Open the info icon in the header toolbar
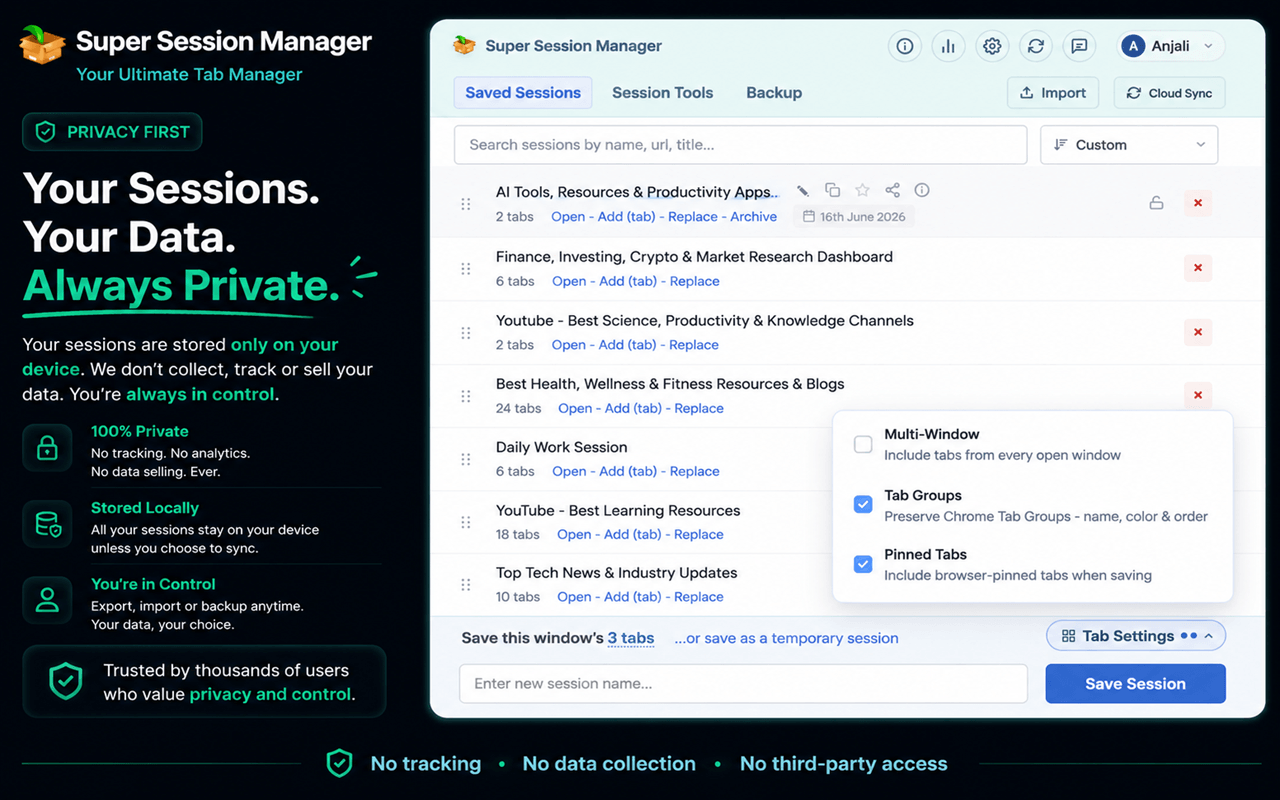Viewport: 1280px width, 800px height. (x=905, y=46)
